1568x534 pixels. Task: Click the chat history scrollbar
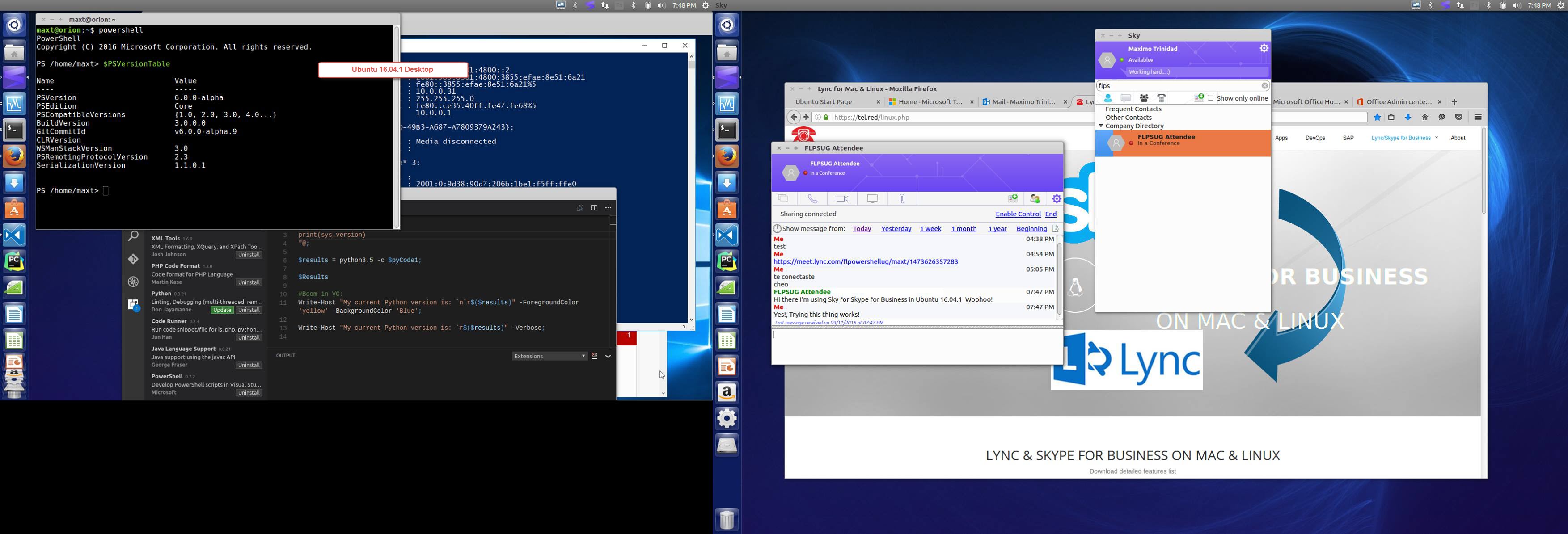tap(1059, 278)
